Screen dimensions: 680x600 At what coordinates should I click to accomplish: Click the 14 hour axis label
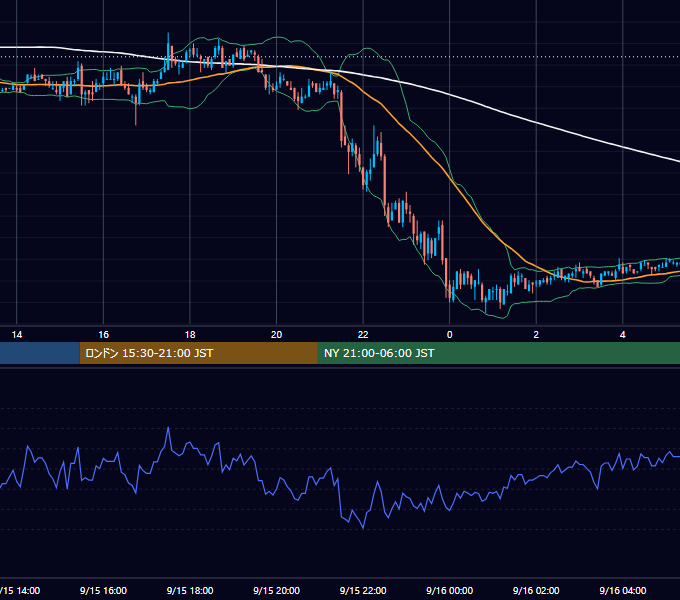tap(16, 335)
